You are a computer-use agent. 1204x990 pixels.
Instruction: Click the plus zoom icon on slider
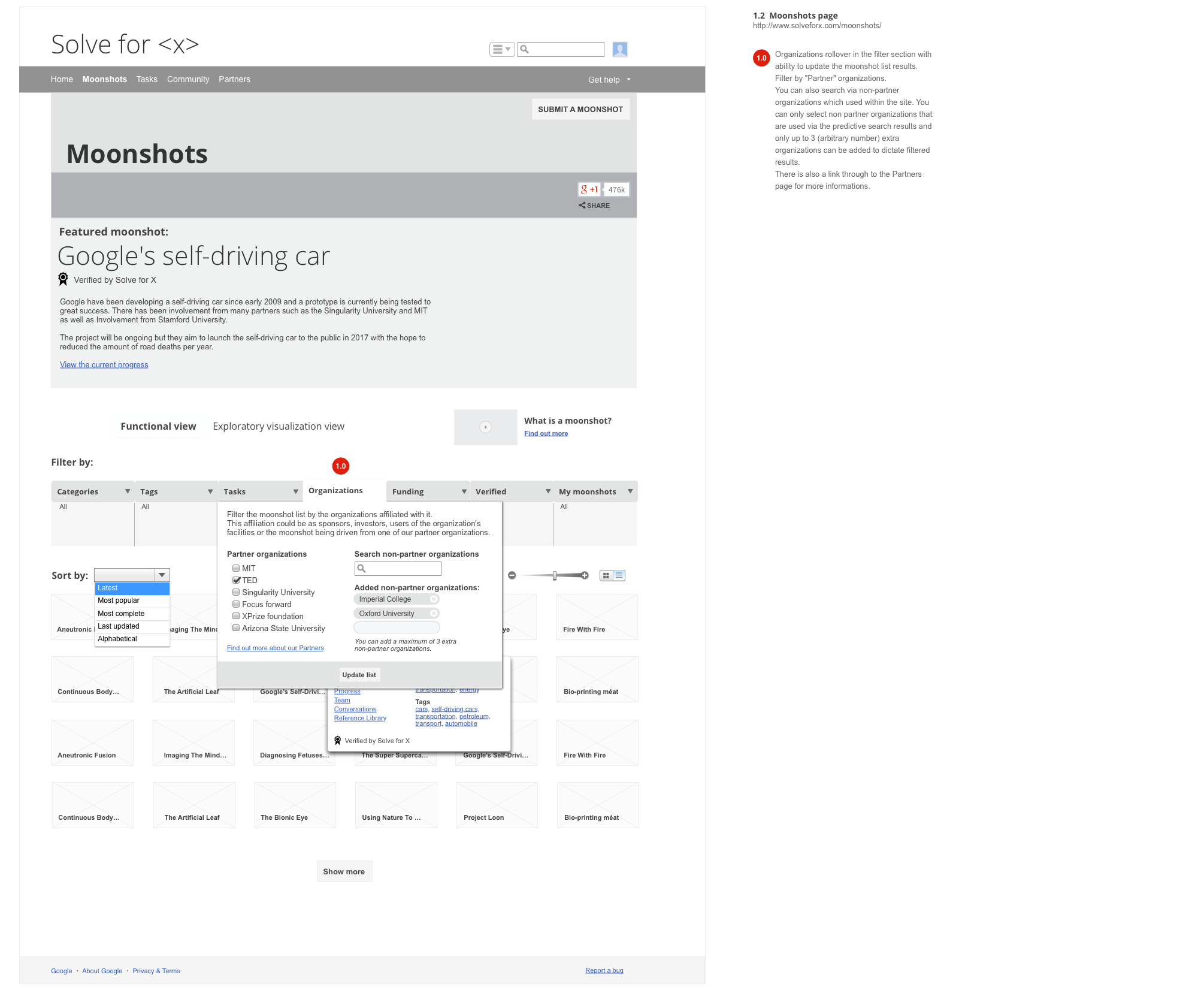pyautogui.click(x=585, y=575)
